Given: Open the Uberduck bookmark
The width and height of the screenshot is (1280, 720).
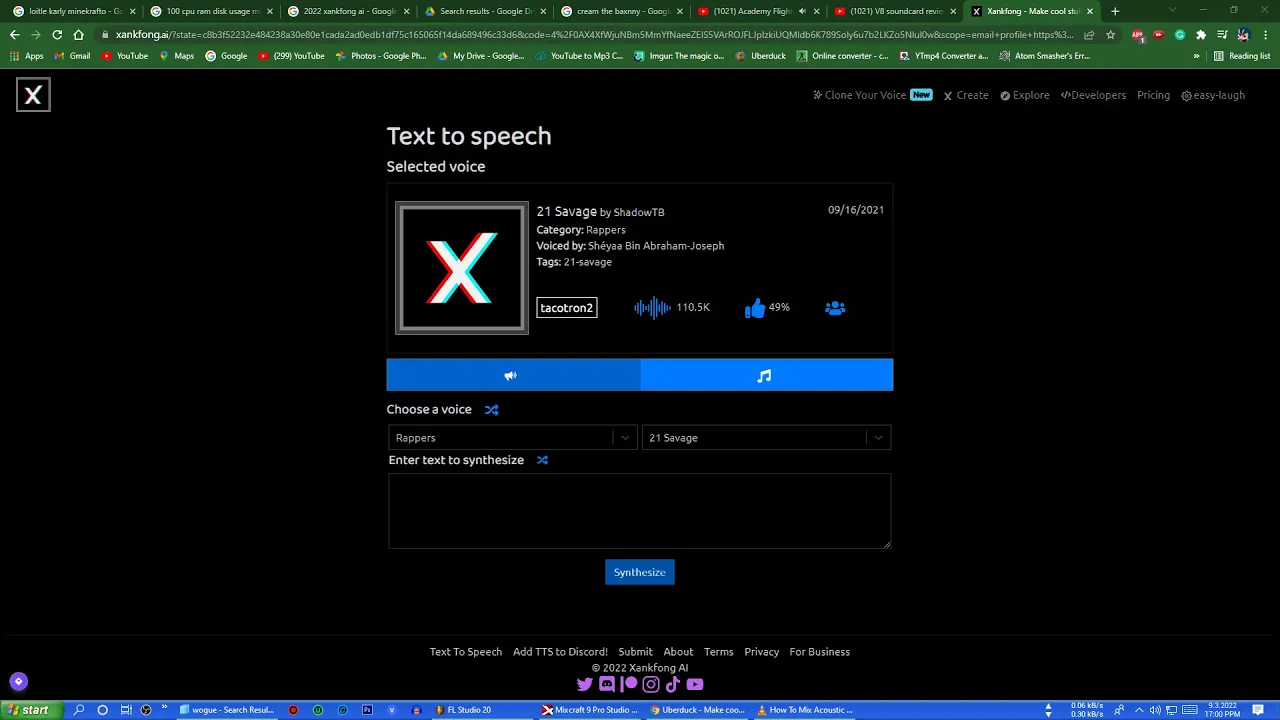Looking at the screenshot, I should point(759,56).
